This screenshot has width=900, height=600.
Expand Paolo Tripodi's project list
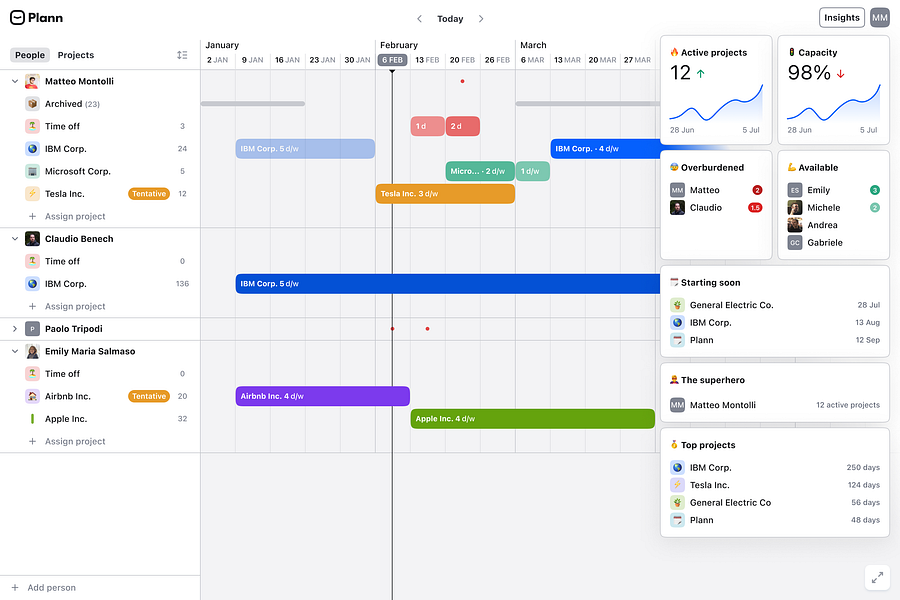point(15,329)
